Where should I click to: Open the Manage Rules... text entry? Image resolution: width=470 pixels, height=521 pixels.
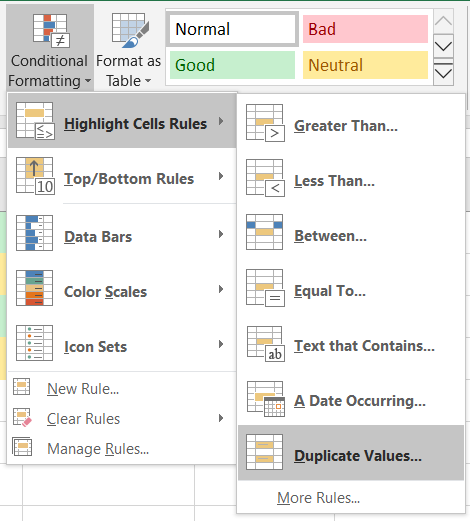click(98, 449)
